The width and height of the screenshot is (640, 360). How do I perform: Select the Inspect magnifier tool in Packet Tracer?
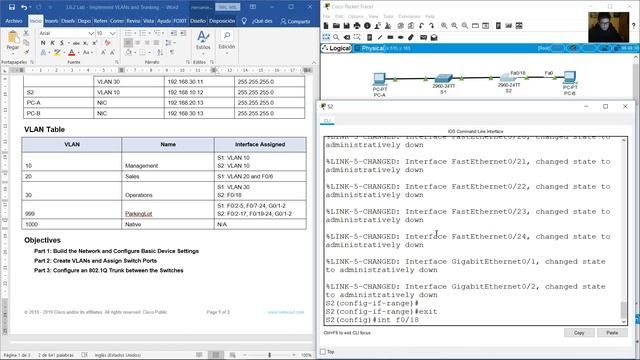336,37
